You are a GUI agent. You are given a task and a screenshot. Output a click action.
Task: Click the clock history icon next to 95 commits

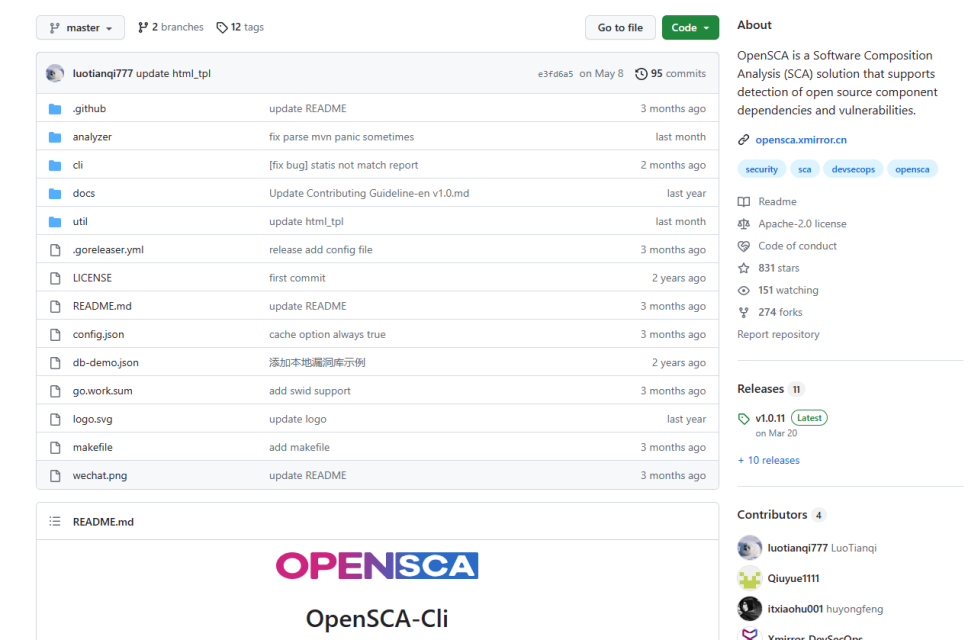641,74
